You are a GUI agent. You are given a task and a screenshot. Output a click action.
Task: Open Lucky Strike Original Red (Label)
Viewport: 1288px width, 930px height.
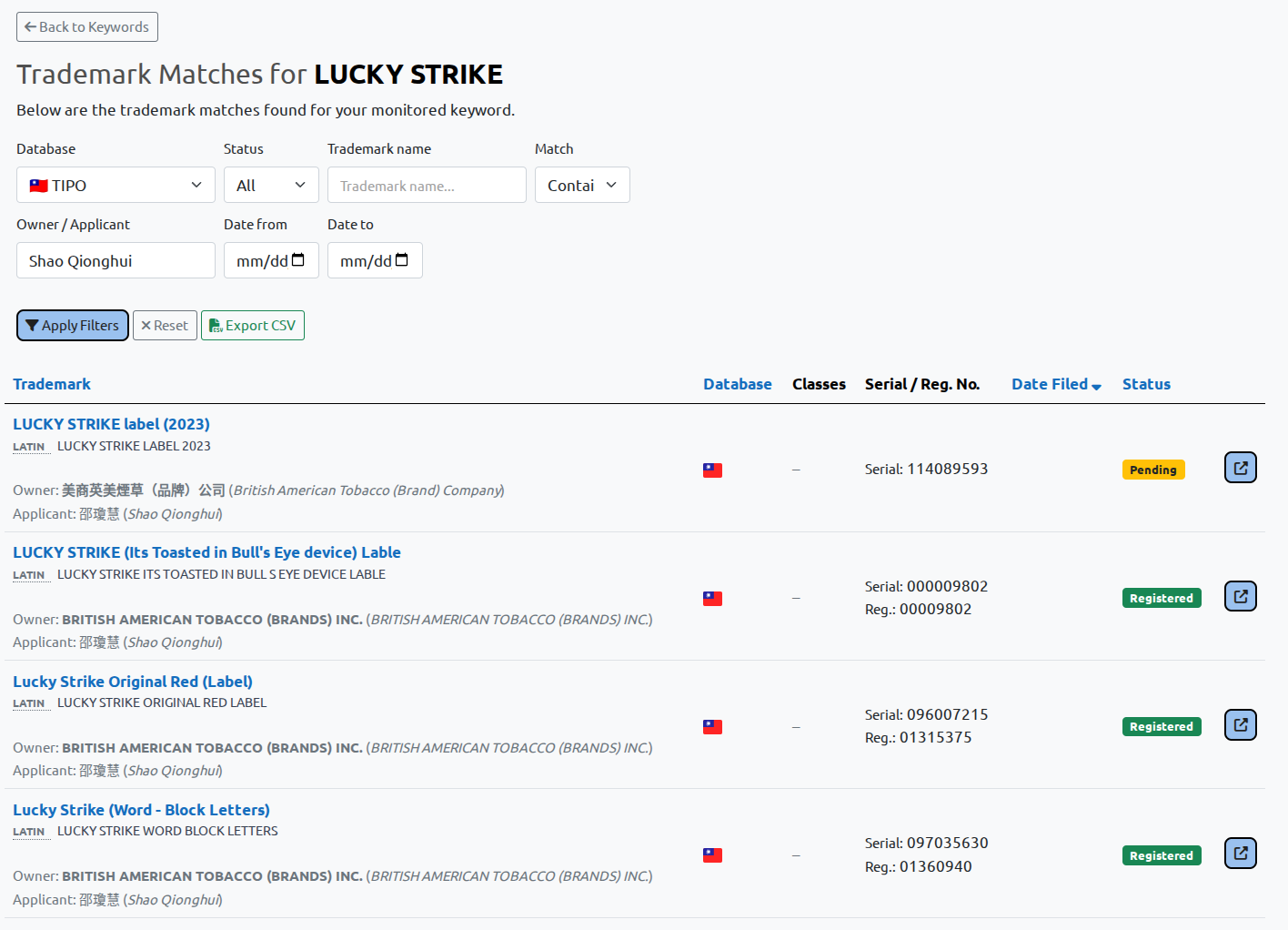[x=133, y=682]
